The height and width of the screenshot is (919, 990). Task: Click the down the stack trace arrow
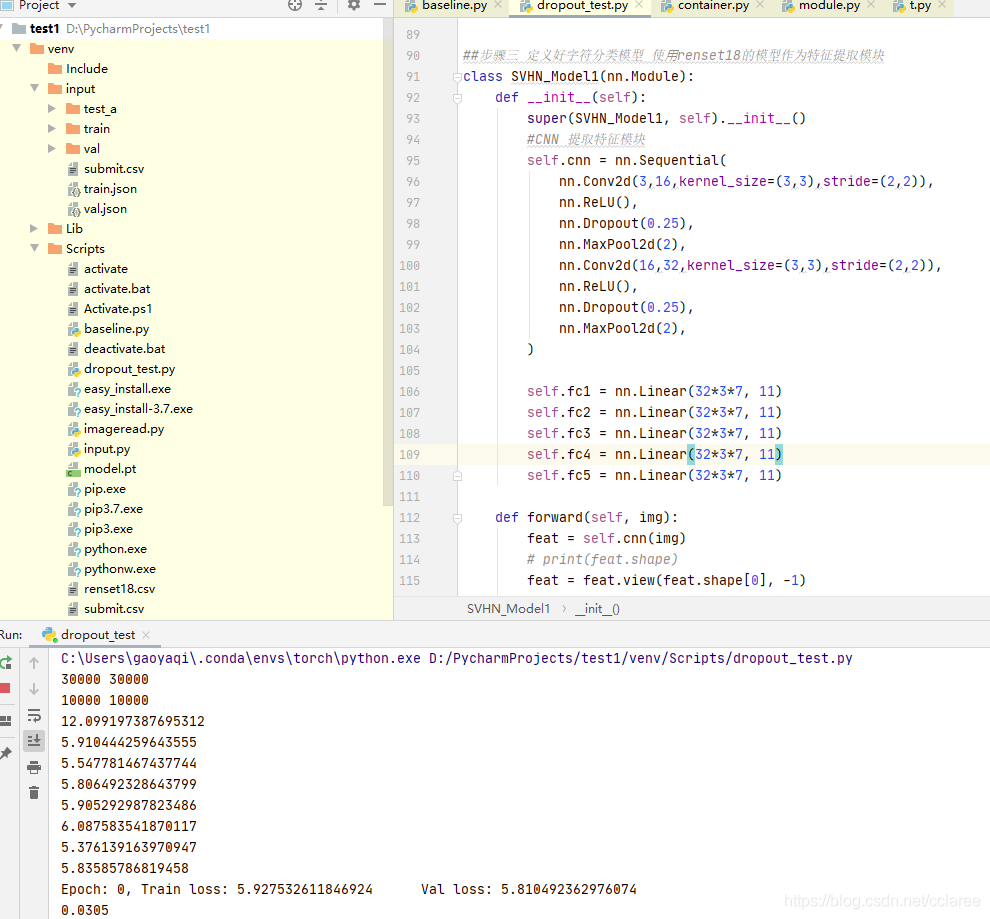[34, 689]
